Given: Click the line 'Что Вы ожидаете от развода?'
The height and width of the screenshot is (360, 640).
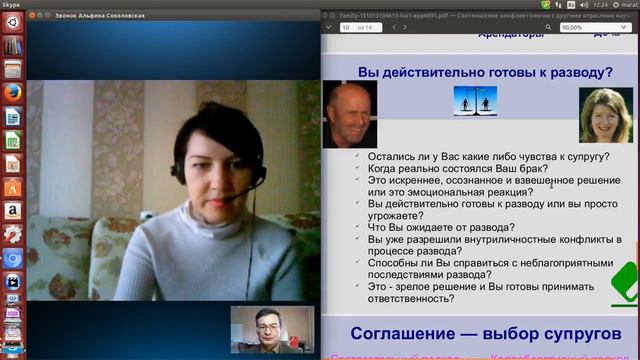Looking at the screenshot, I should click(441, 227).
